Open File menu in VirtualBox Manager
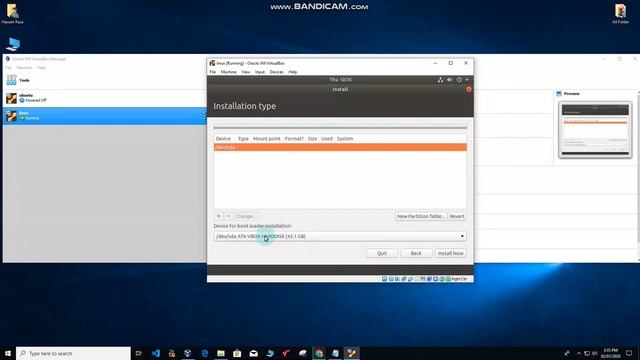The height and width of the screenshot is (360, 640). (x=8, y=68)
